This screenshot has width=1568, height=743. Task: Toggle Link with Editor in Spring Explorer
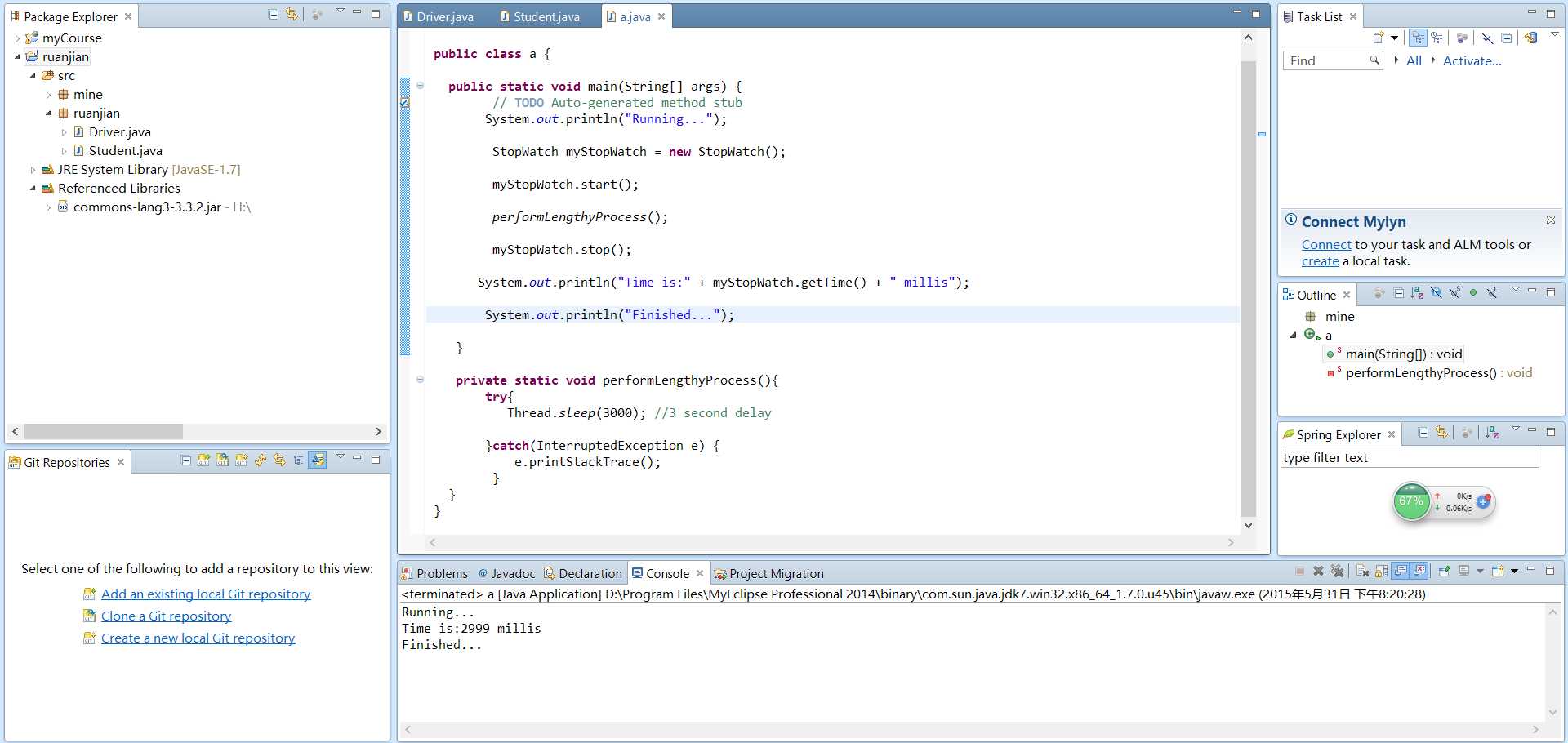click(x=1441, y=433)
